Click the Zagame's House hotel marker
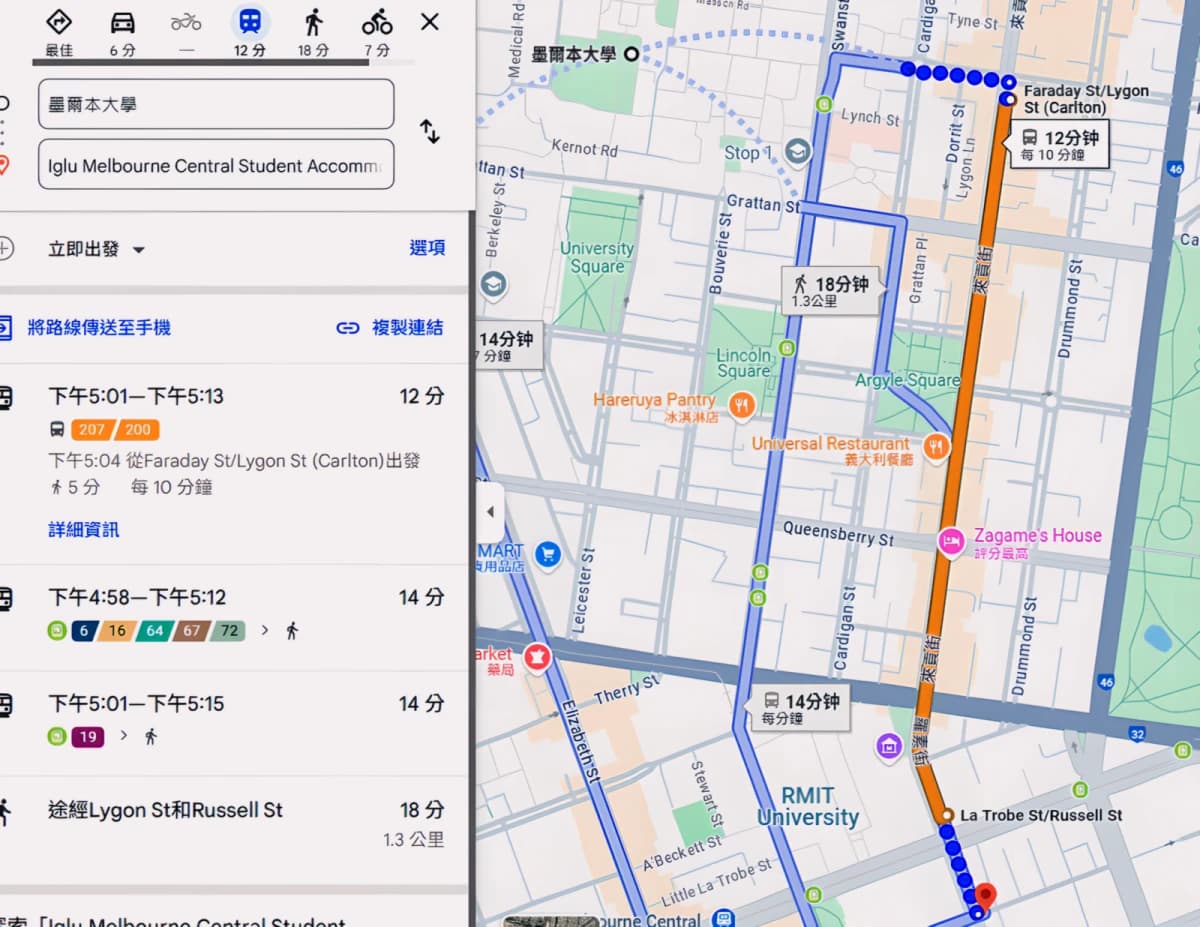The height and width of the screenshot is (927, 1200). pos(951,541)
